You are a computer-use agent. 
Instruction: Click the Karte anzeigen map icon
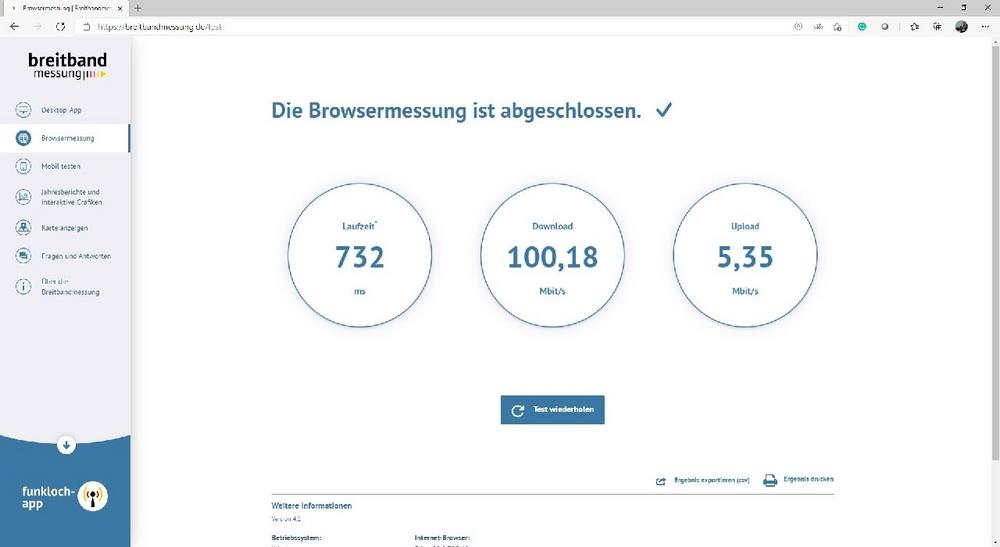(x=23, y=227)
